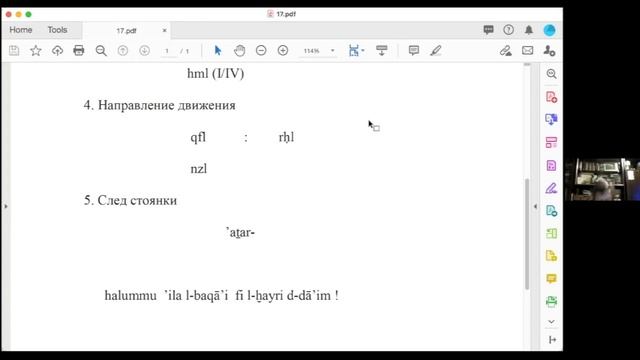Save the file with the floppy disk icon
Viewport: 640px width, 360px height.
click(x=14, y=51)
